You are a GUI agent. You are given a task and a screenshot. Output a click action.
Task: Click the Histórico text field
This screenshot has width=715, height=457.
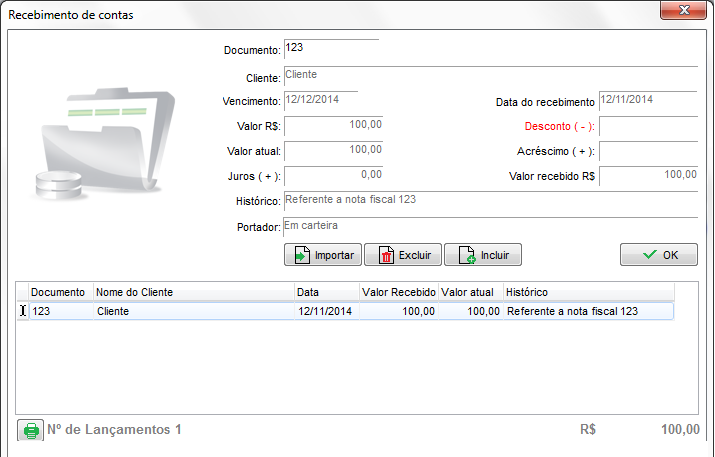tap(490, 201)
